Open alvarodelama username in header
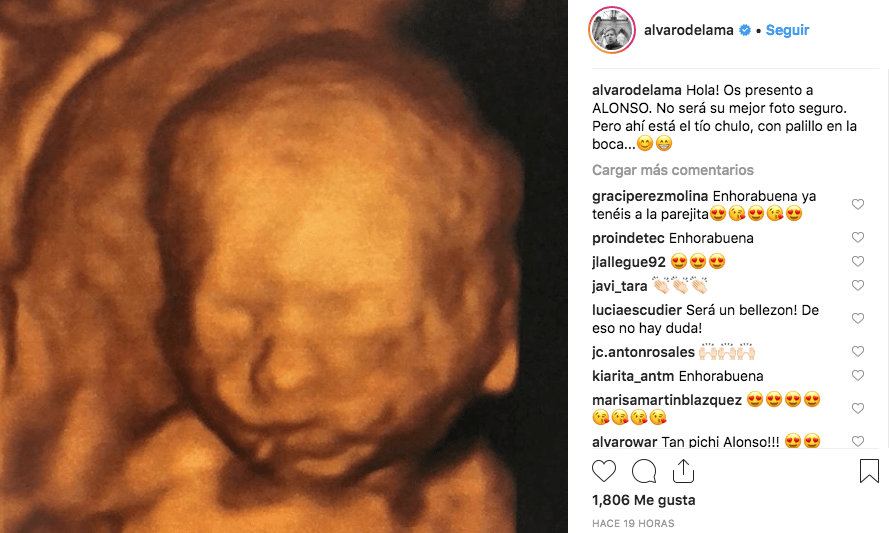Image resolution: width=889 pixels, height=533 pixels. (x=688, y=30)
